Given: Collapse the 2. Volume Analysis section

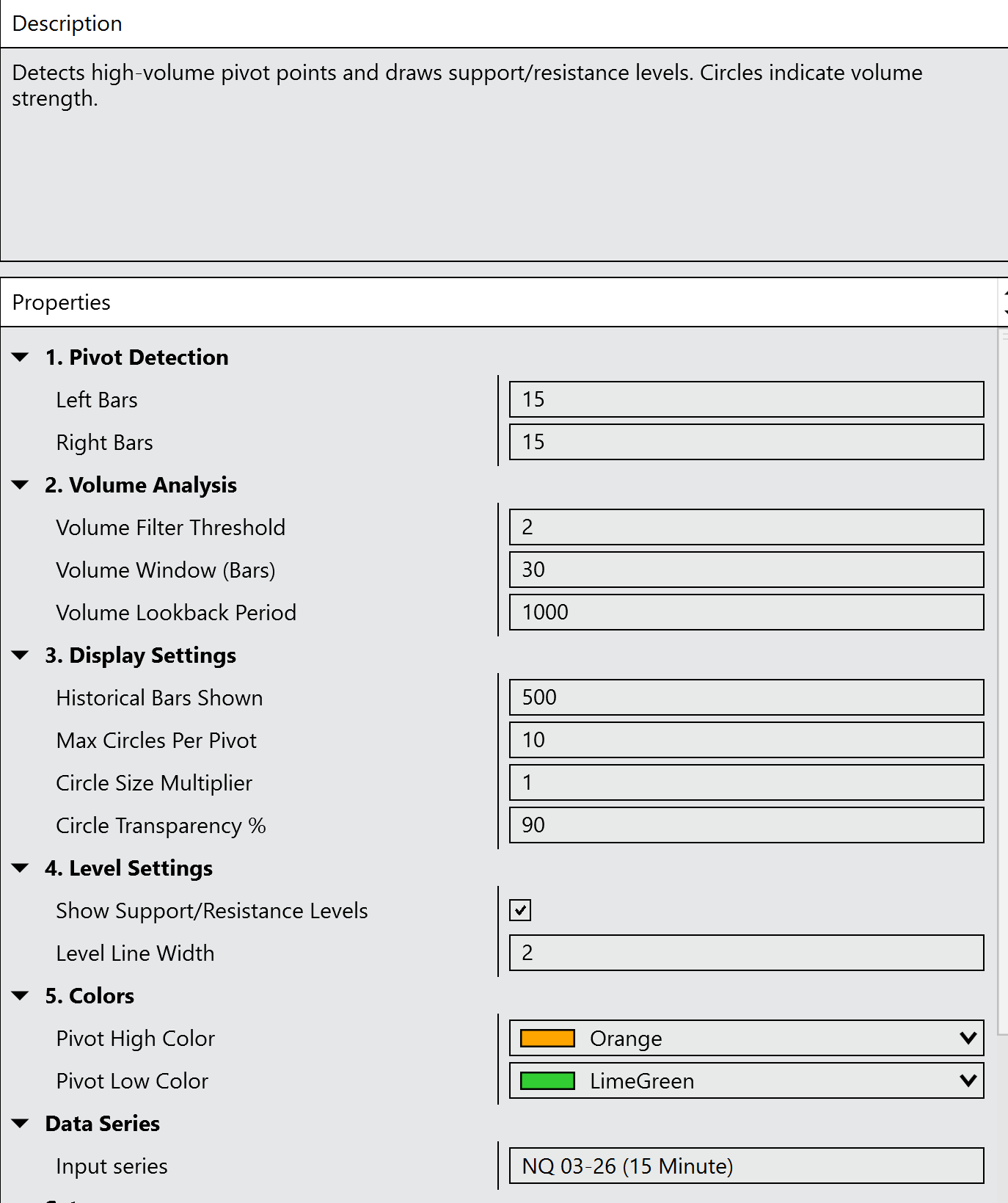Looking at the screenshot, I should click(x=21, y=485).
